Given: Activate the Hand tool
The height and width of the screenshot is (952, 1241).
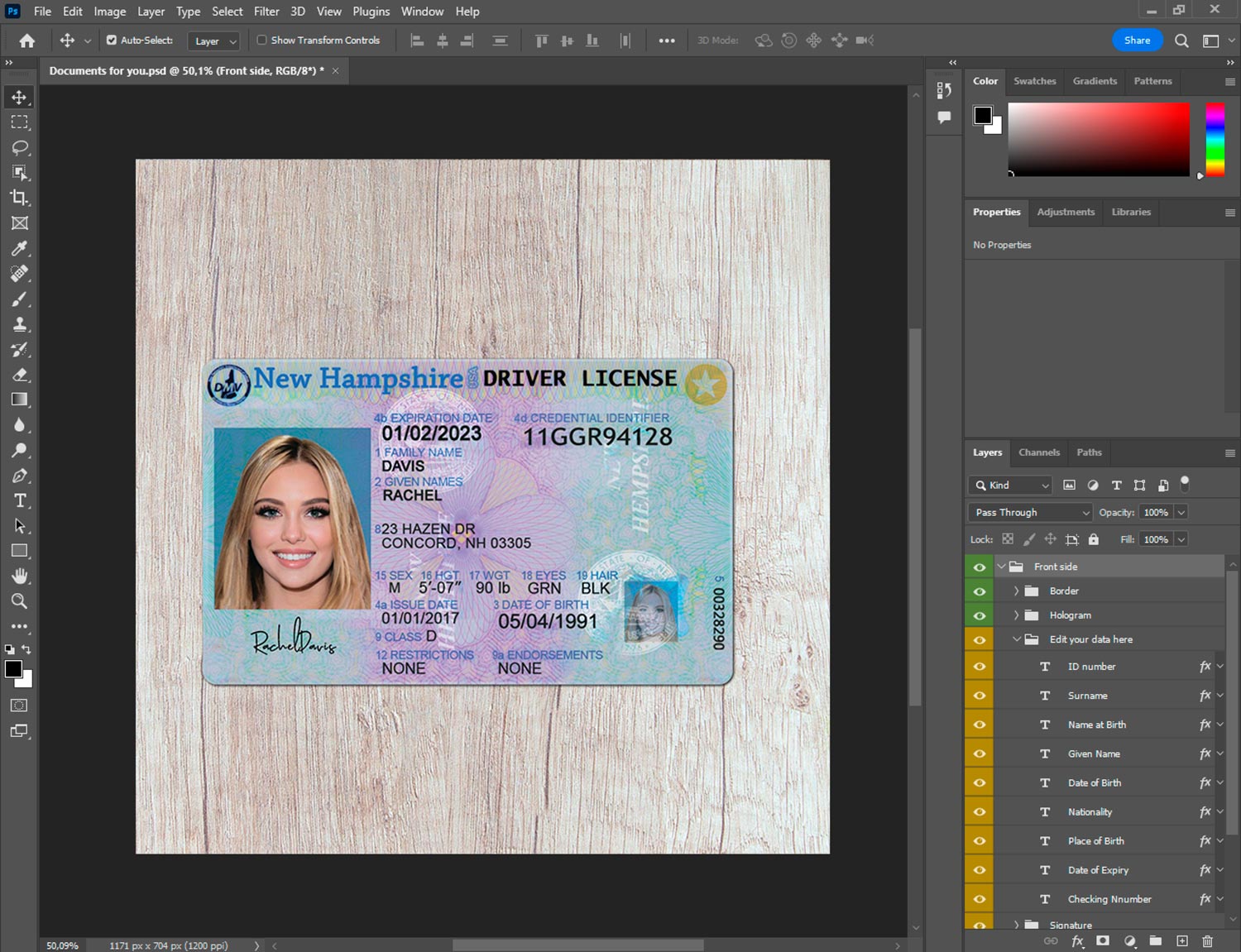Looking at the screenshot, I should [20, 576].
